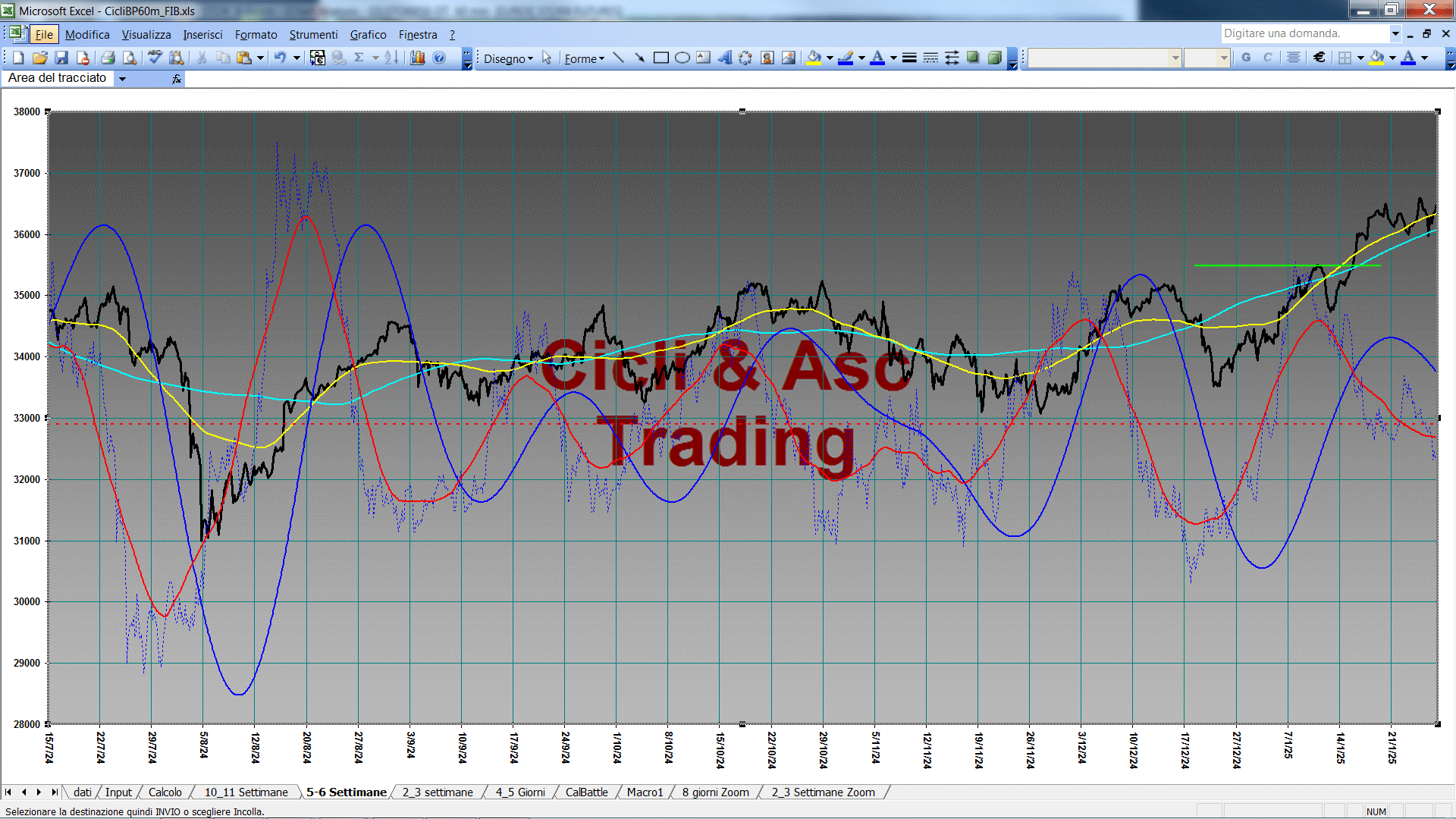Open Print Preview magnifier icon
This screenshot has height=819, width=1456.
[x=130, y=58]
